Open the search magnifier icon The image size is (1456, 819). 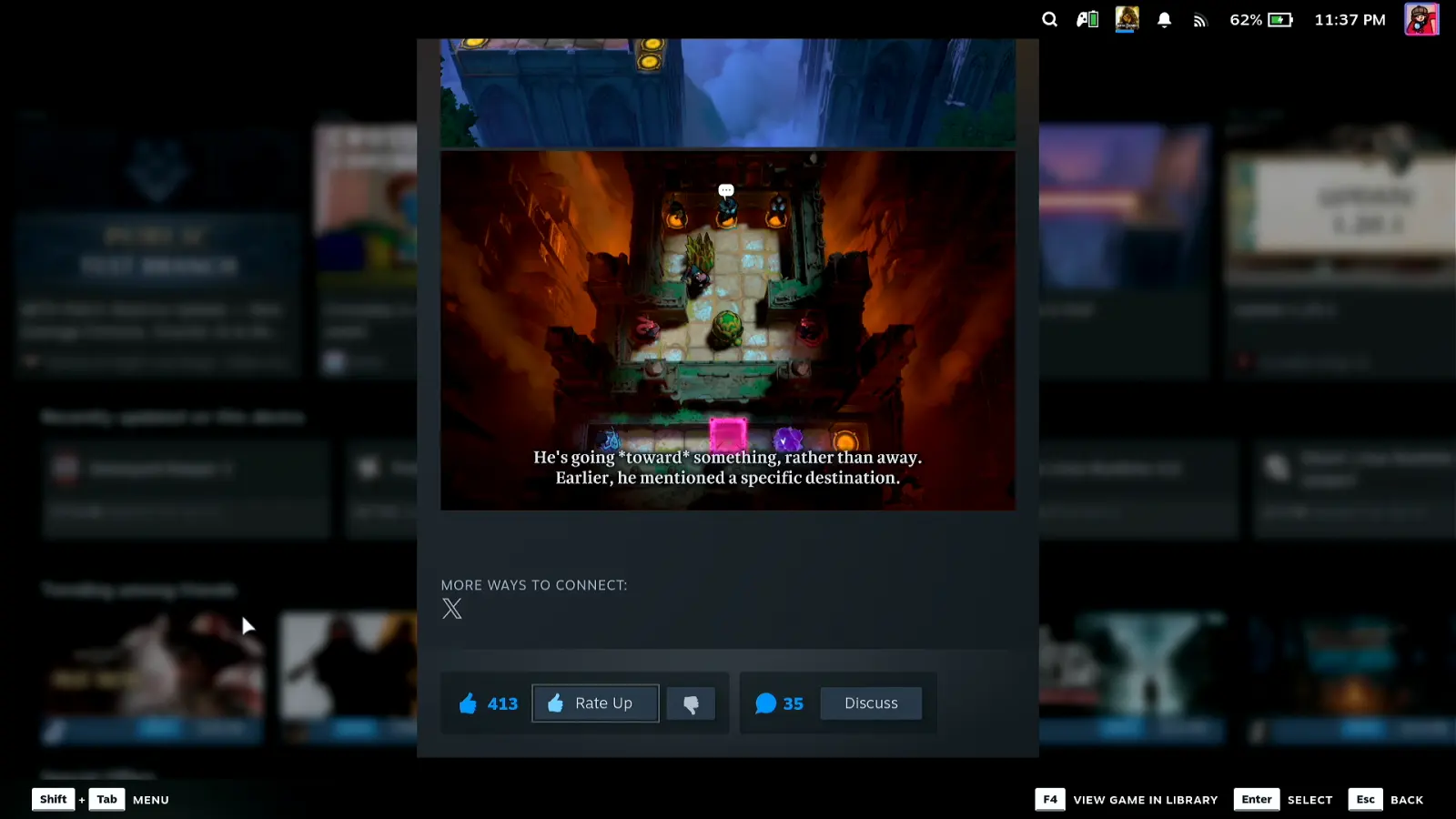point(1049,19)
